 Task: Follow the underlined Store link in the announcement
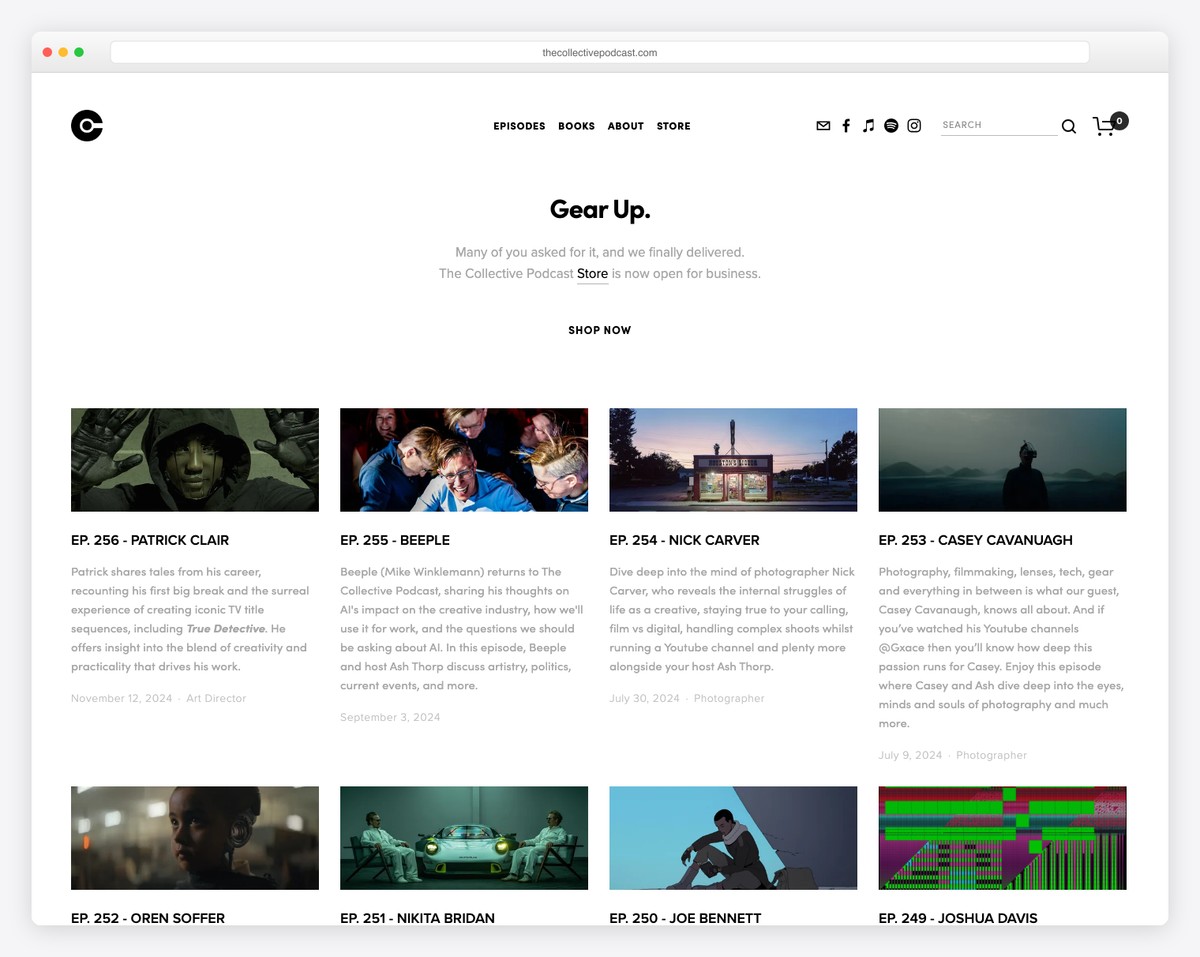tap(592, 273)
